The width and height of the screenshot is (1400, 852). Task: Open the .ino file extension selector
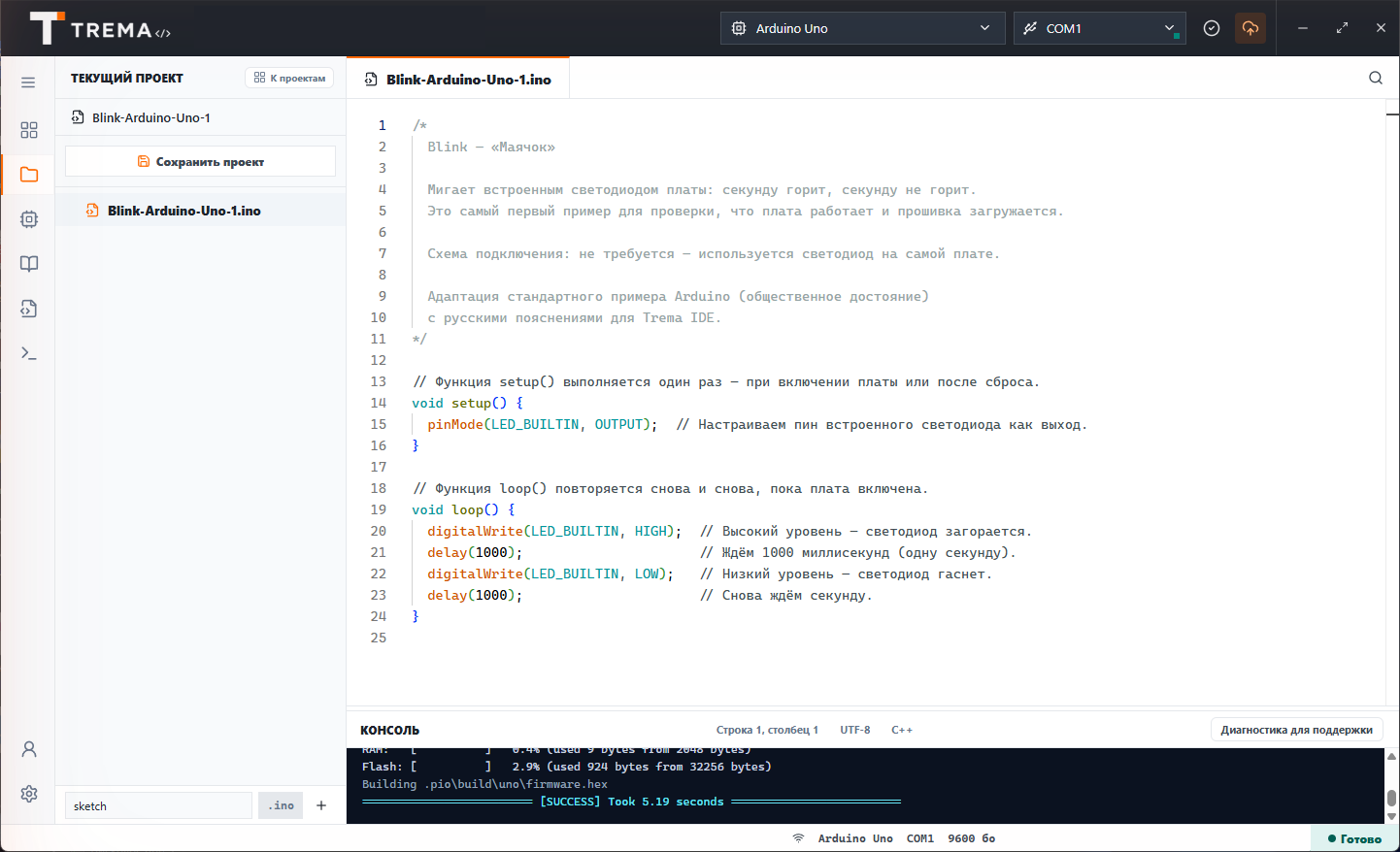pyautogui.click(x=281, y=805)
